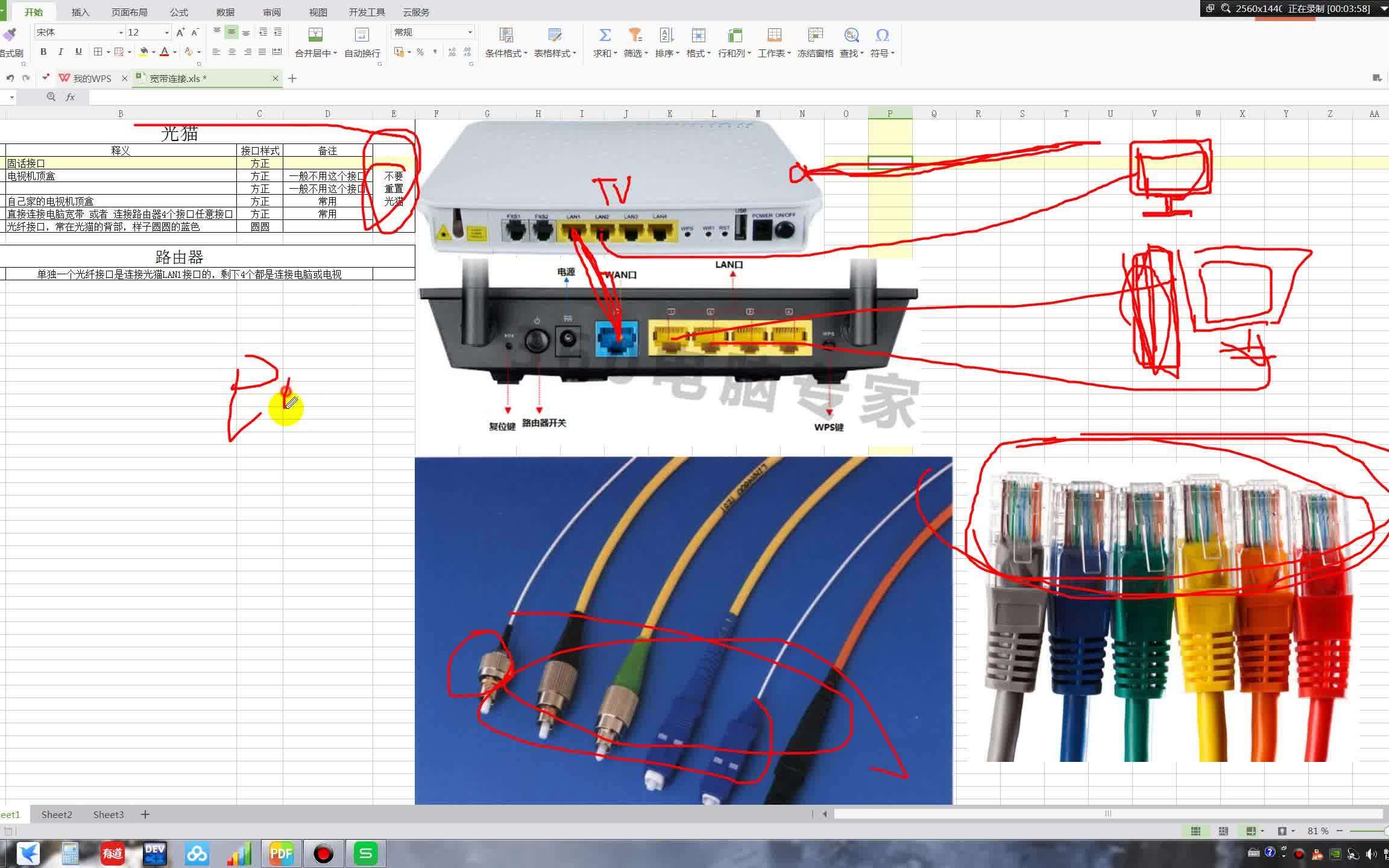Click the Find magnifier icon
Screen dimensions: 1389x868
point(851,35)
